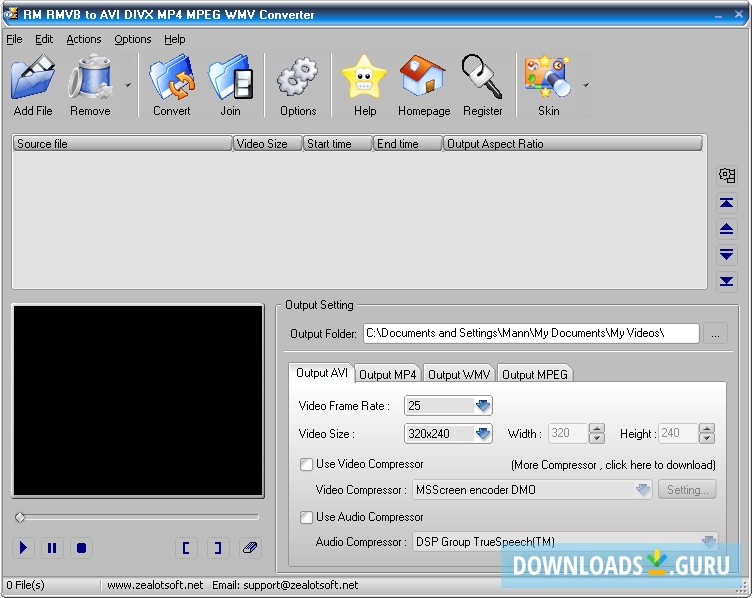Set end mark with right bracket button
The height and width of the screenshot is (598, 752).
218,548
